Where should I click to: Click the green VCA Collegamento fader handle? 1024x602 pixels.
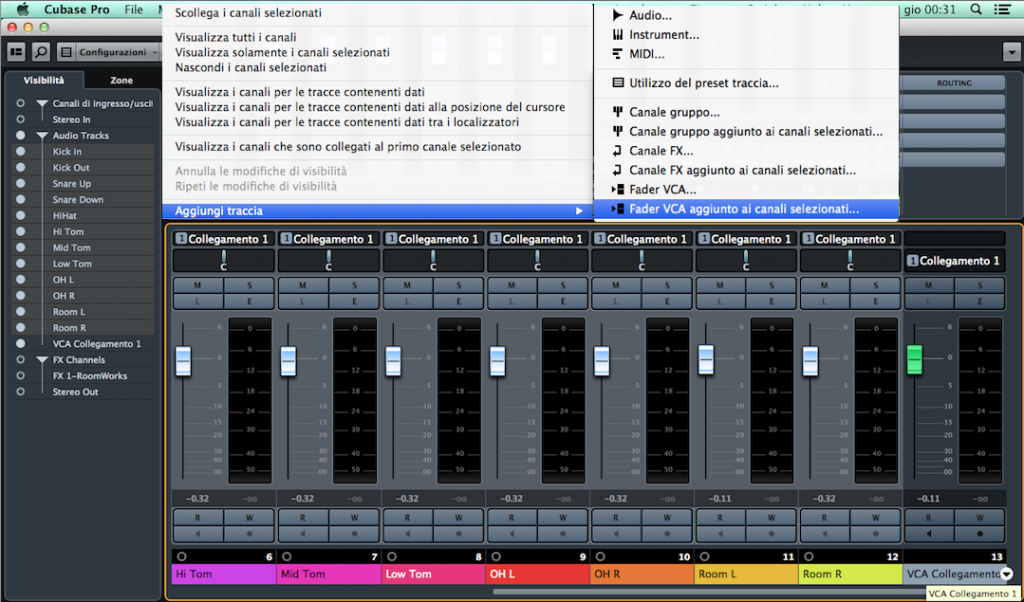click(914, 359)
